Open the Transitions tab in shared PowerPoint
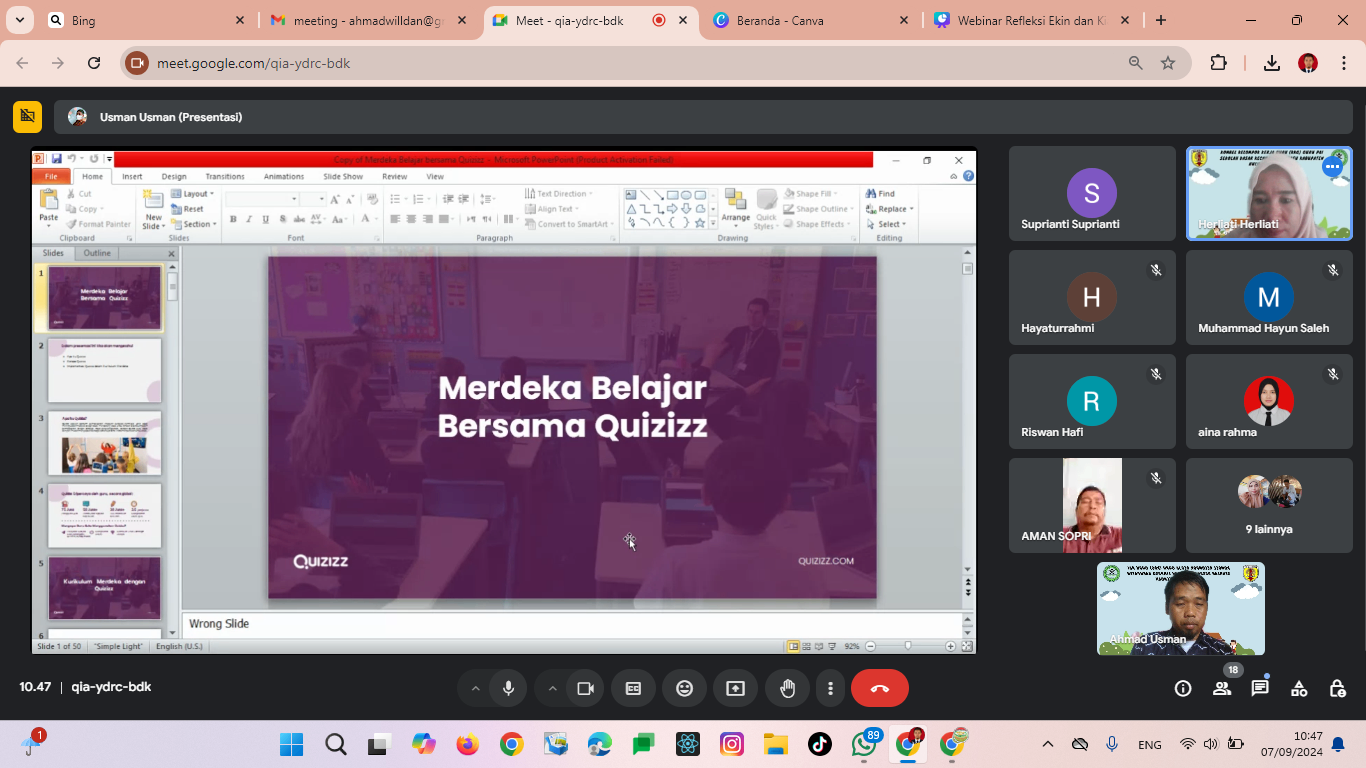 coord(225,176)
